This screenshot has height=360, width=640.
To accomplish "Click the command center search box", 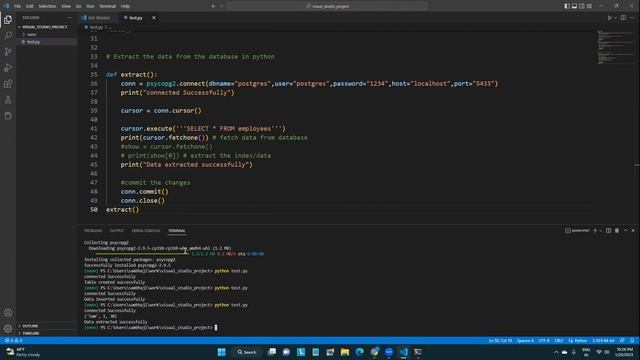I will tap(327, 6).
